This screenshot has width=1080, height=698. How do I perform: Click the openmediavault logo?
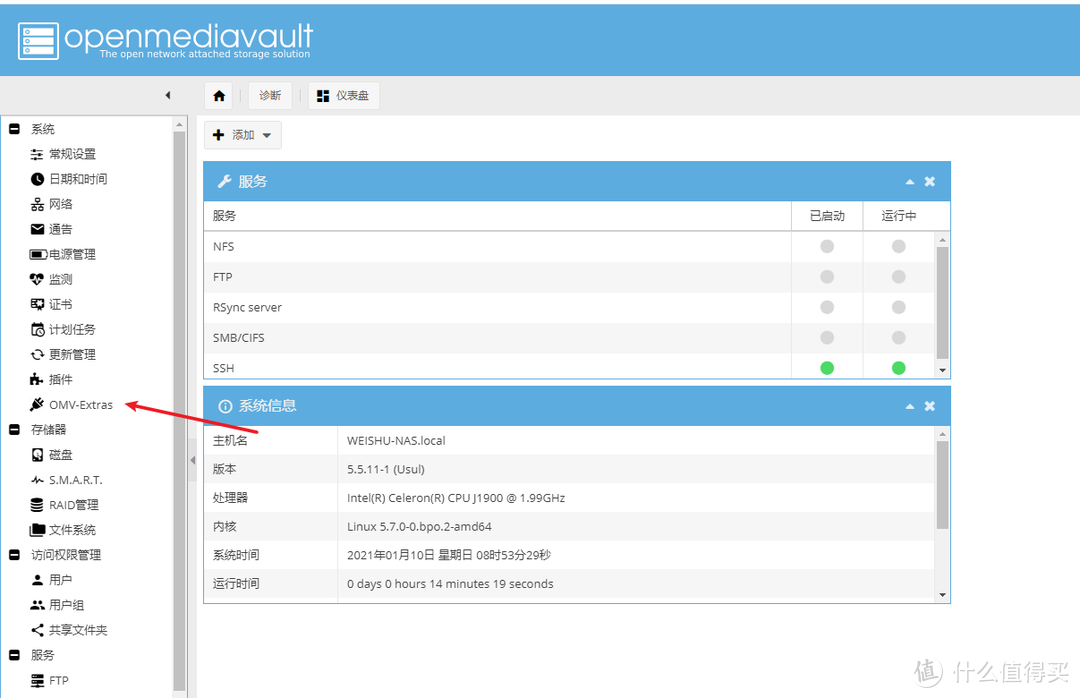point(165,40)
